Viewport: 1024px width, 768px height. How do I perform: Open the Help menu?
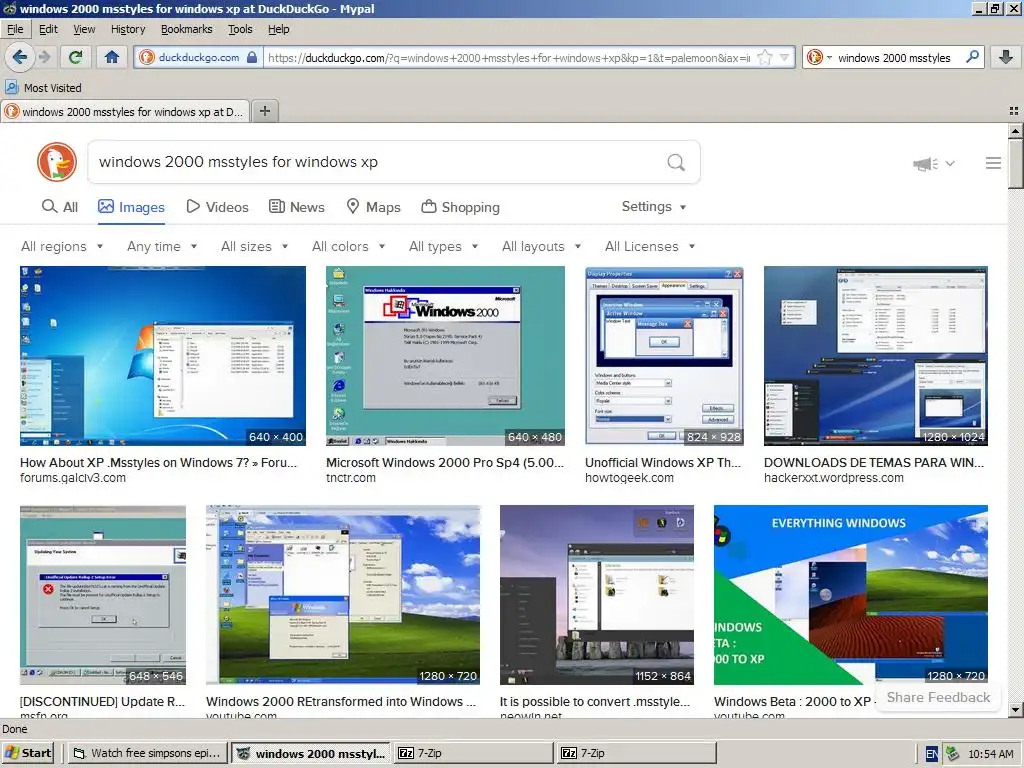[279, 29]
